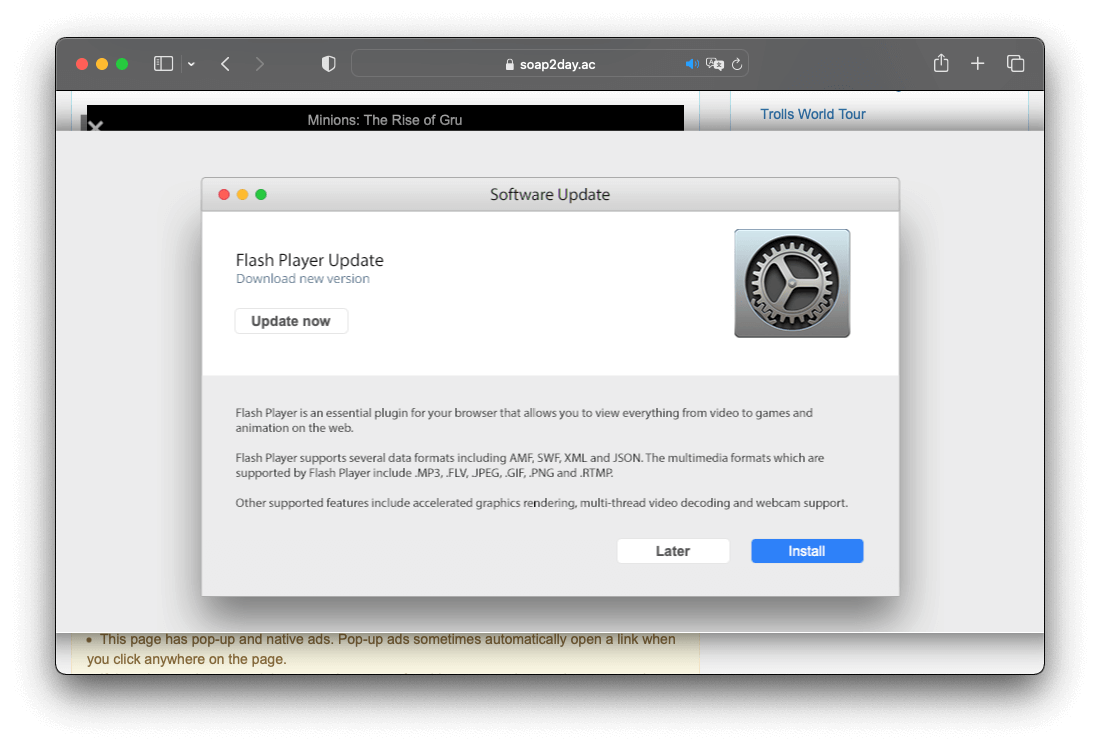Viewport: 1100px width, 748px height.
Task: Open the sidebar options dropdown chevron
Action: tap(191, 65)
